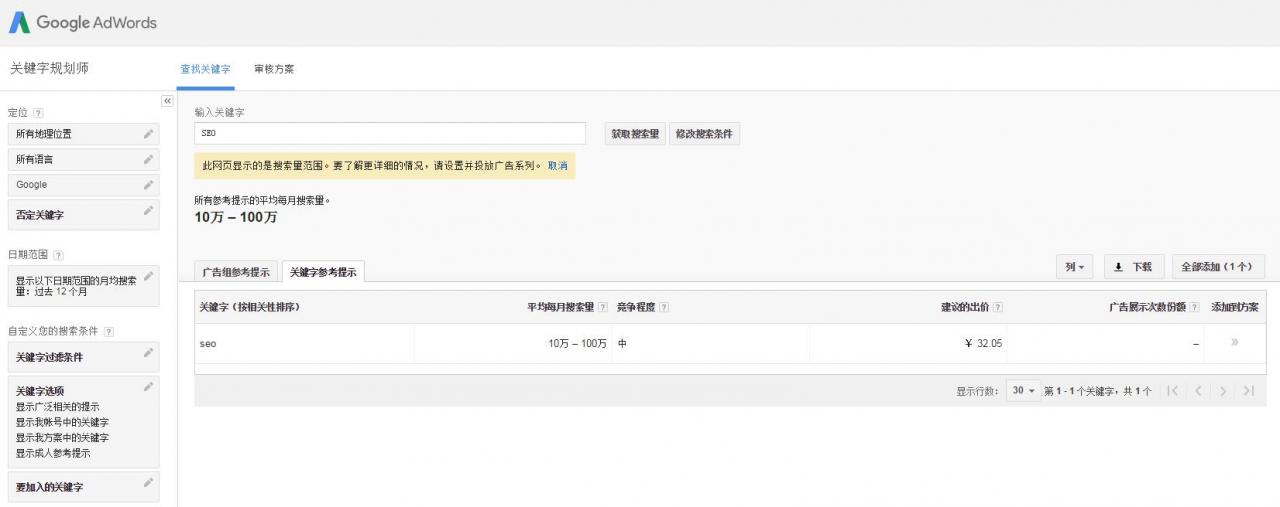Click pencil icon next to Google network
The height and width of the screenshot is (507, 1280).
148,185
